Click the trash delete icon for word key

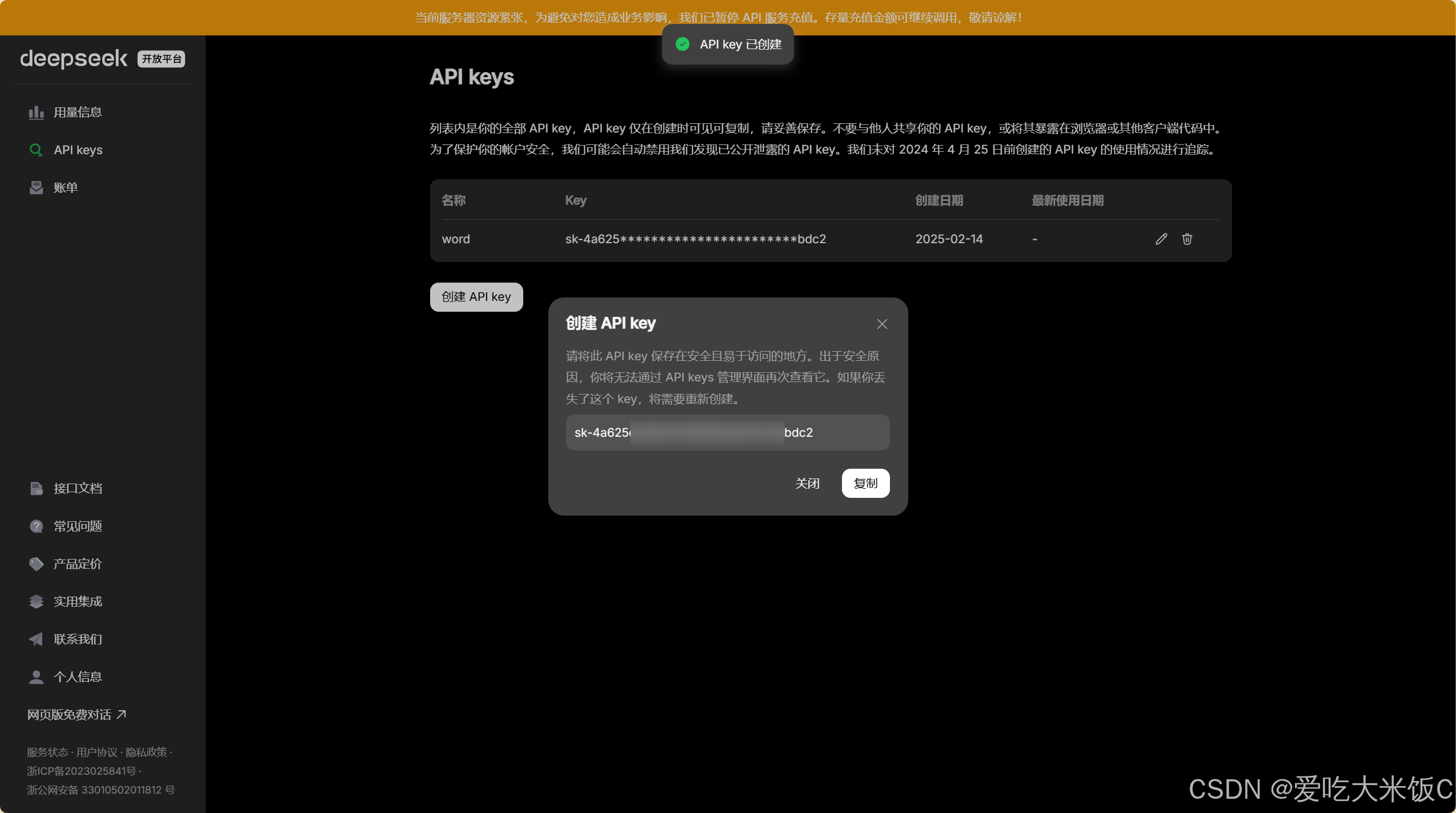1187,239
